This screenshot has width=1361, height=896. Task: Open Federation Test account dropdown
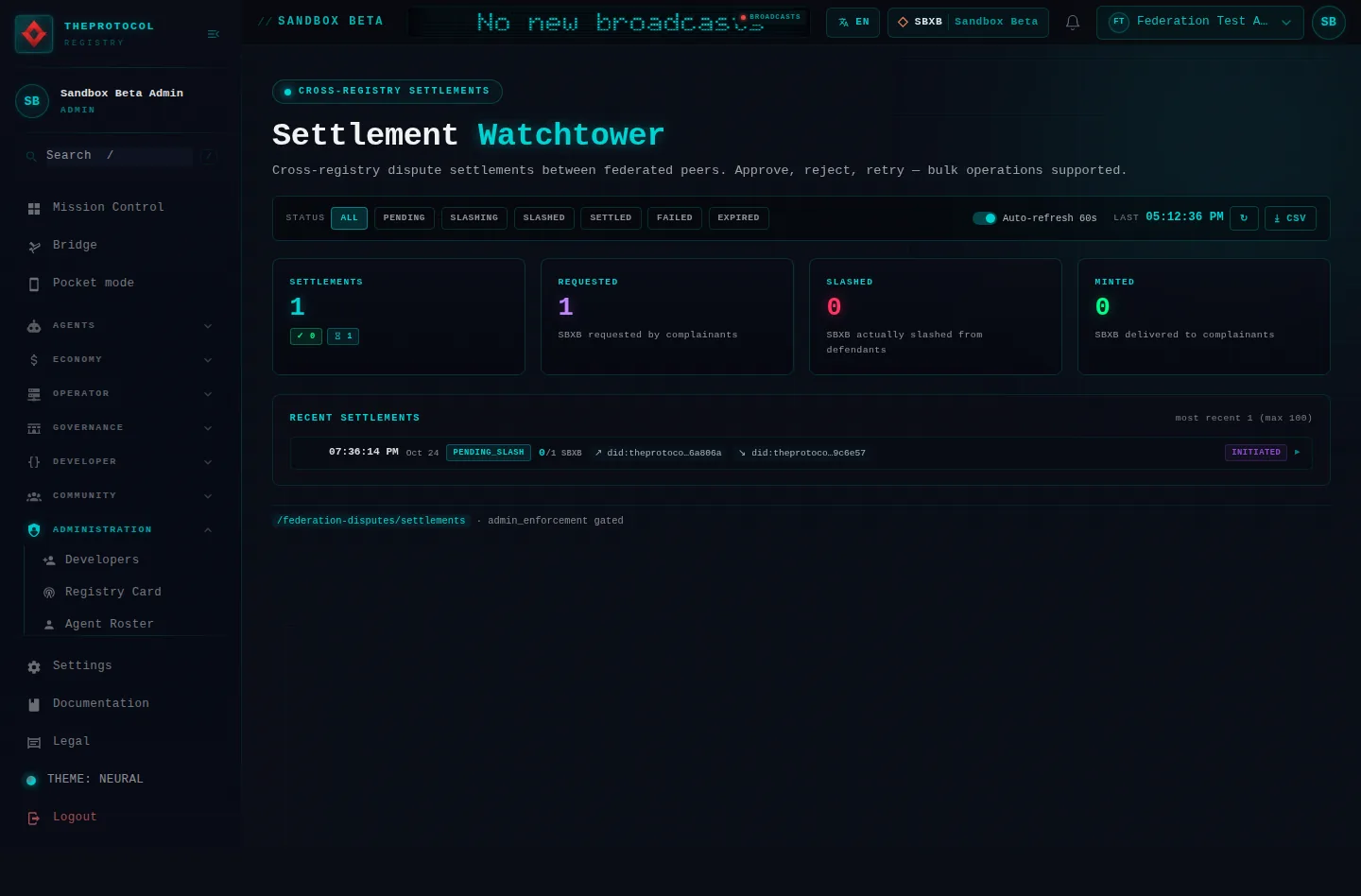(x=1199, y=22)
